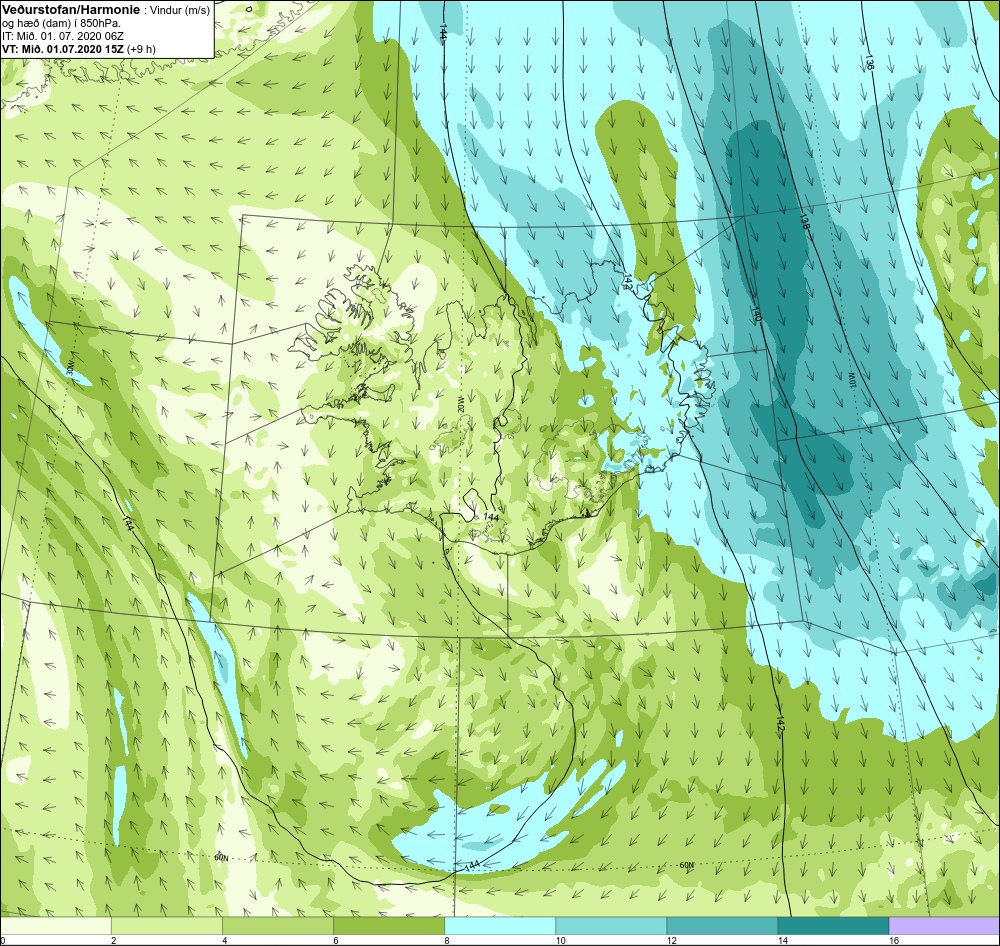Click the pale cyan 8–10 m/s legend swatch

pyautogui.click(x=500, y=926)
